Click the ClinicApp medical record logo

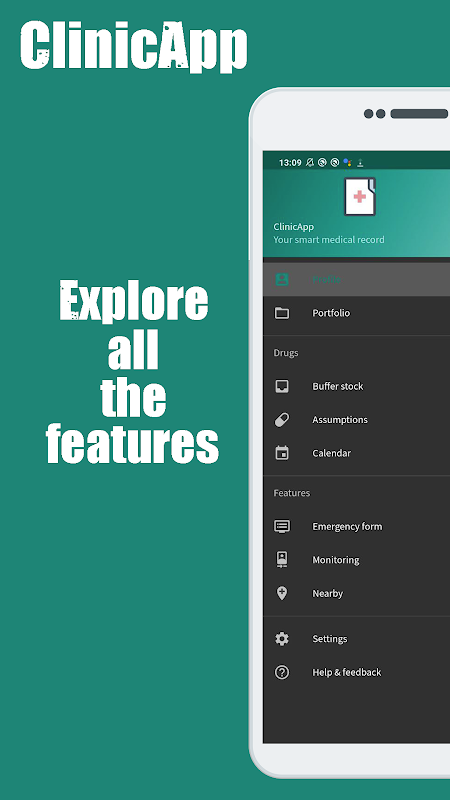[x=360, y=196]
